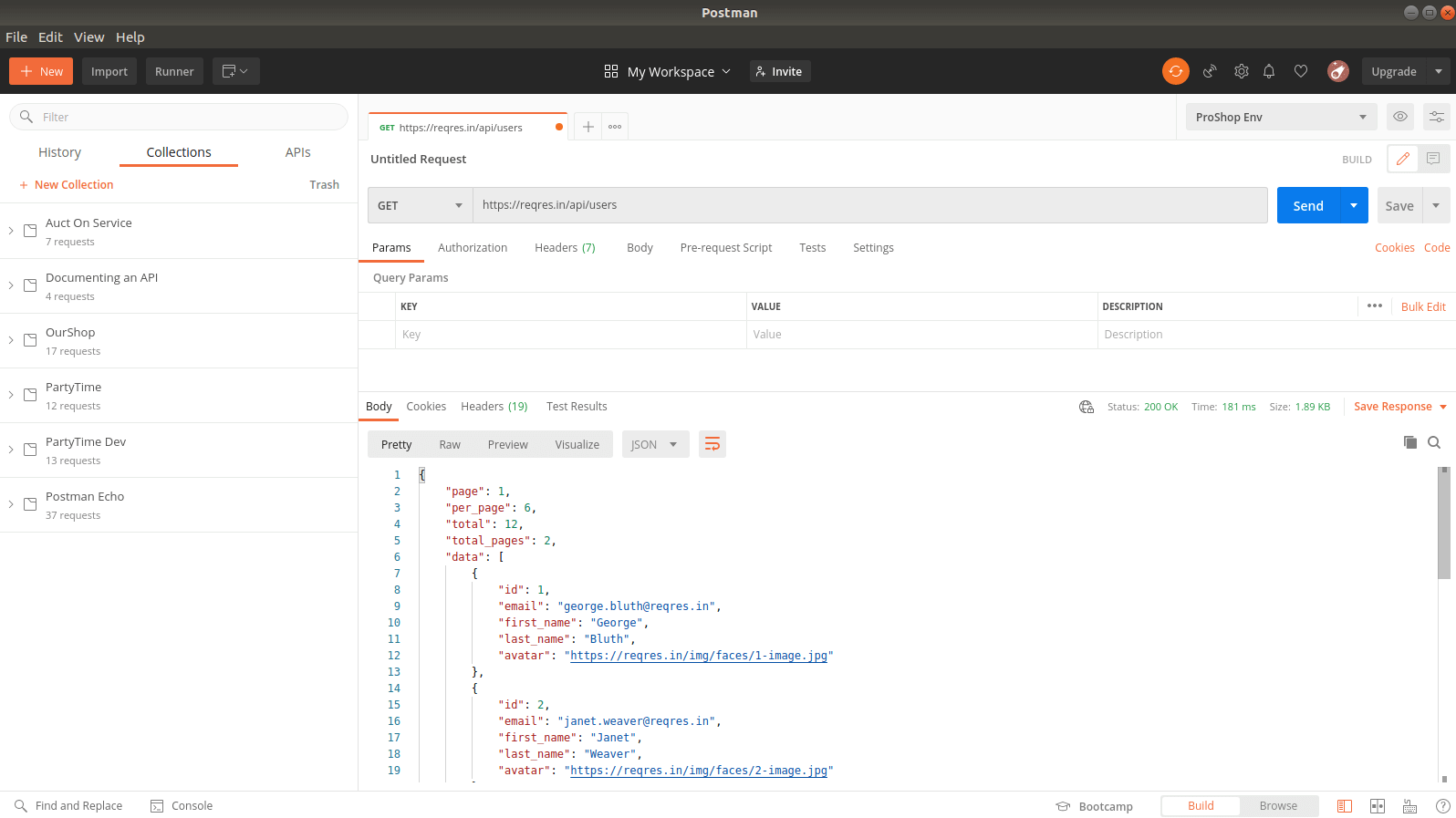
Task: Expand the Auct On Service collection
Action: (x=11, y=231)
